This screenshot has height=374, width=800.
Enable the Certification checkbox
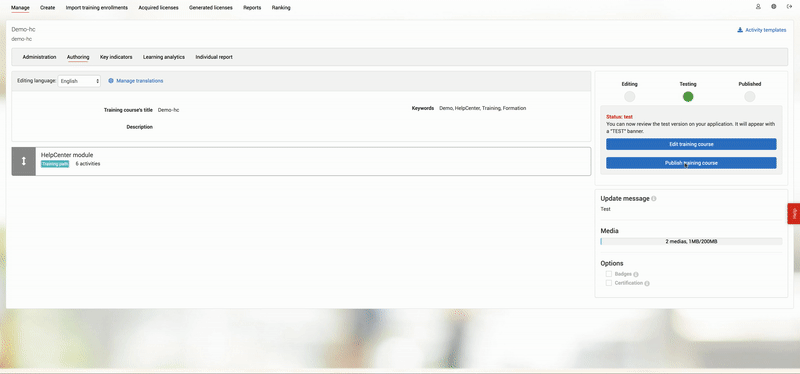click(609, 283)
